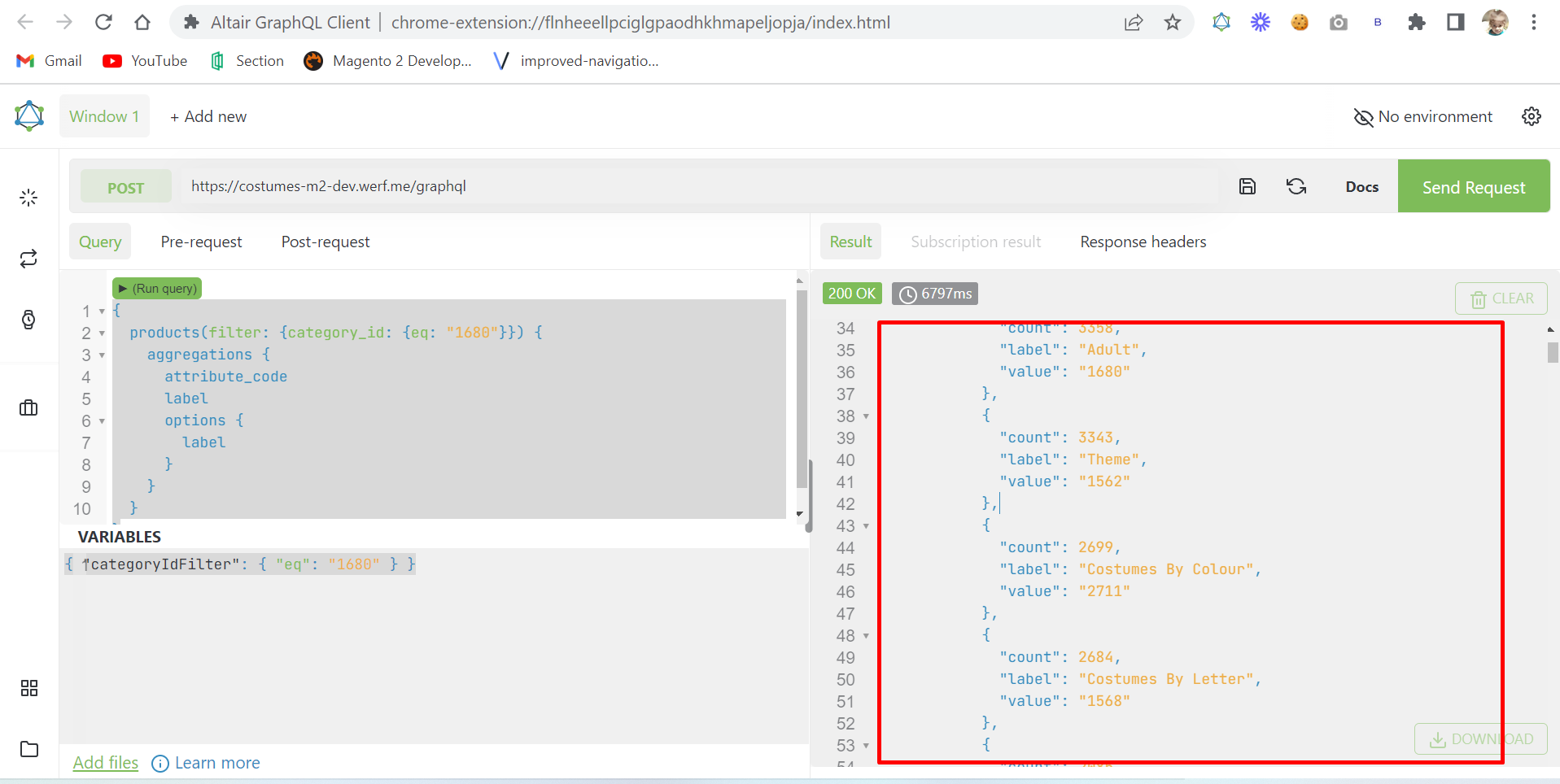
Task: Click the result pane scrollbar thumb
Action: pos(1553,352)
